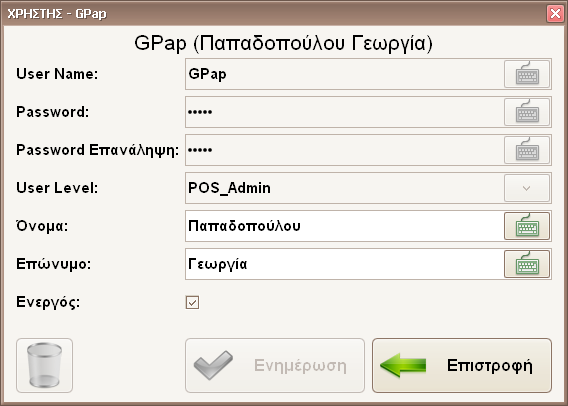
Task: Select the Όνομα field with Παπαδοπούλου
Action: pos(344,226)
